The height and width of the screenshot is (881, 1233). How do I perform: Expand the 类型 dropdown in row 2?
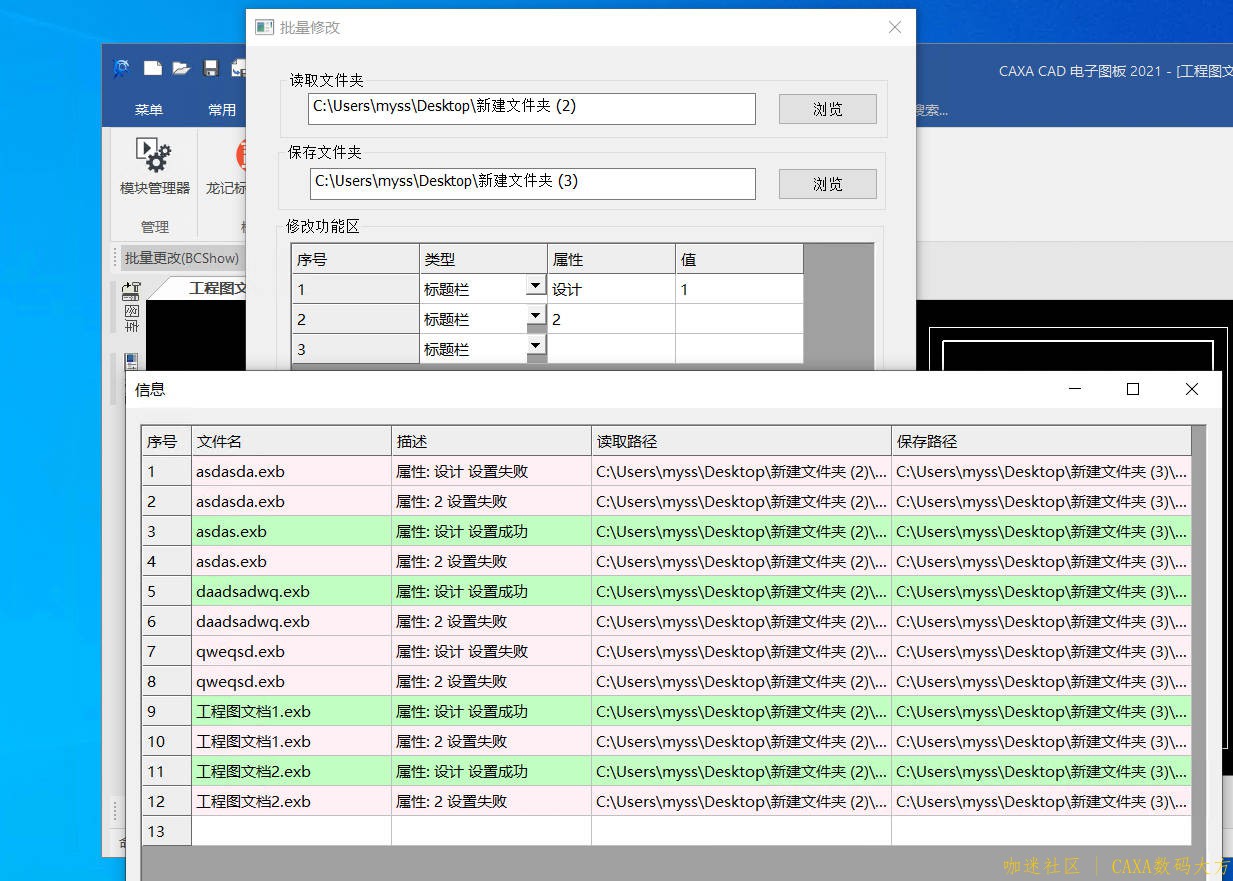(535, 317)
